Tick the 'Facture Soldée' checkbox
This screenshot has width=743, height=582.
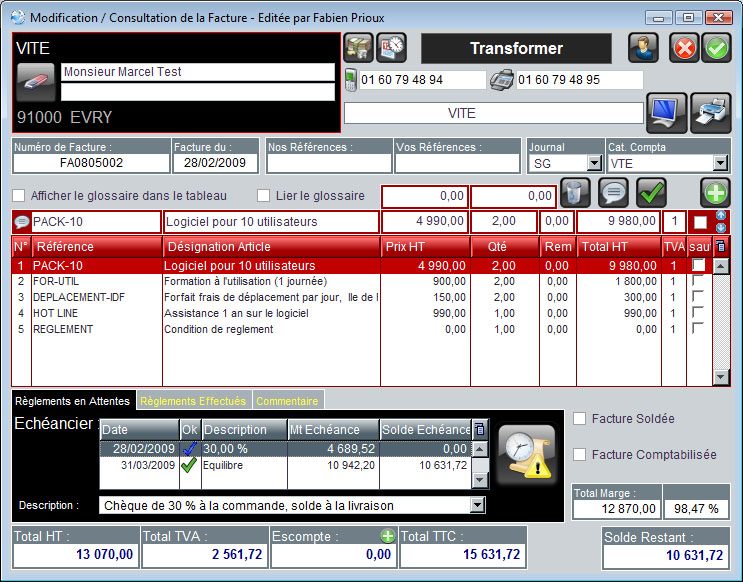(x=579, y=419)
